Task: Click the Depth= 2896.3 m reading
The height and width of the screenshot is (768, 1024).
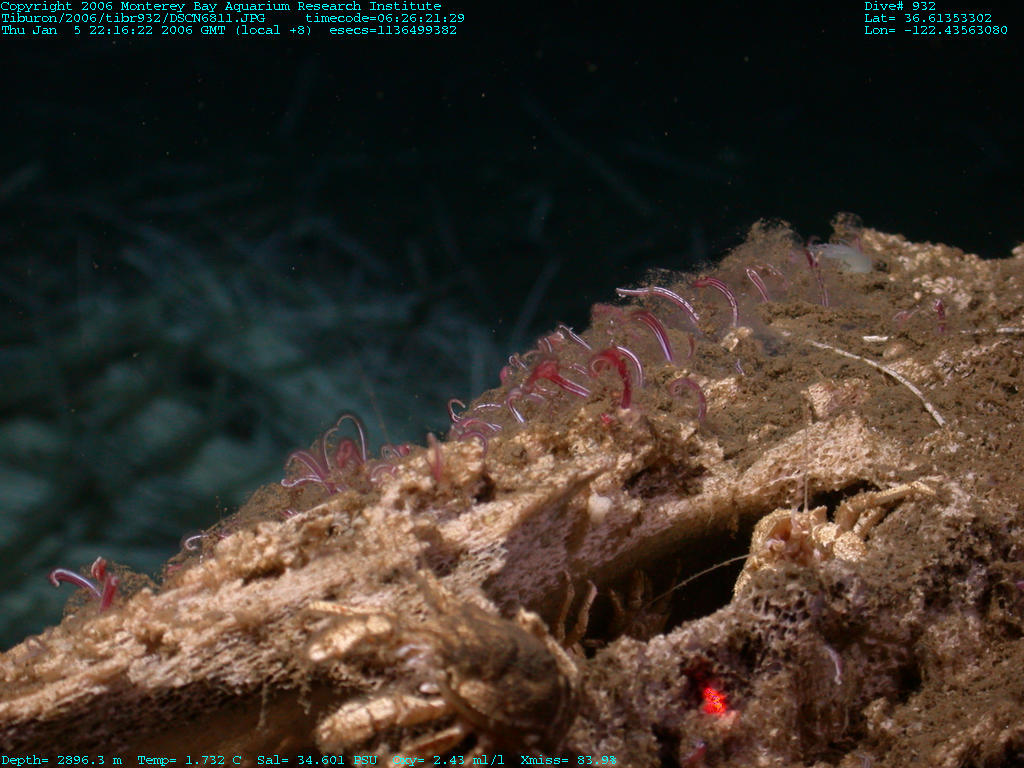Action: 62,760
